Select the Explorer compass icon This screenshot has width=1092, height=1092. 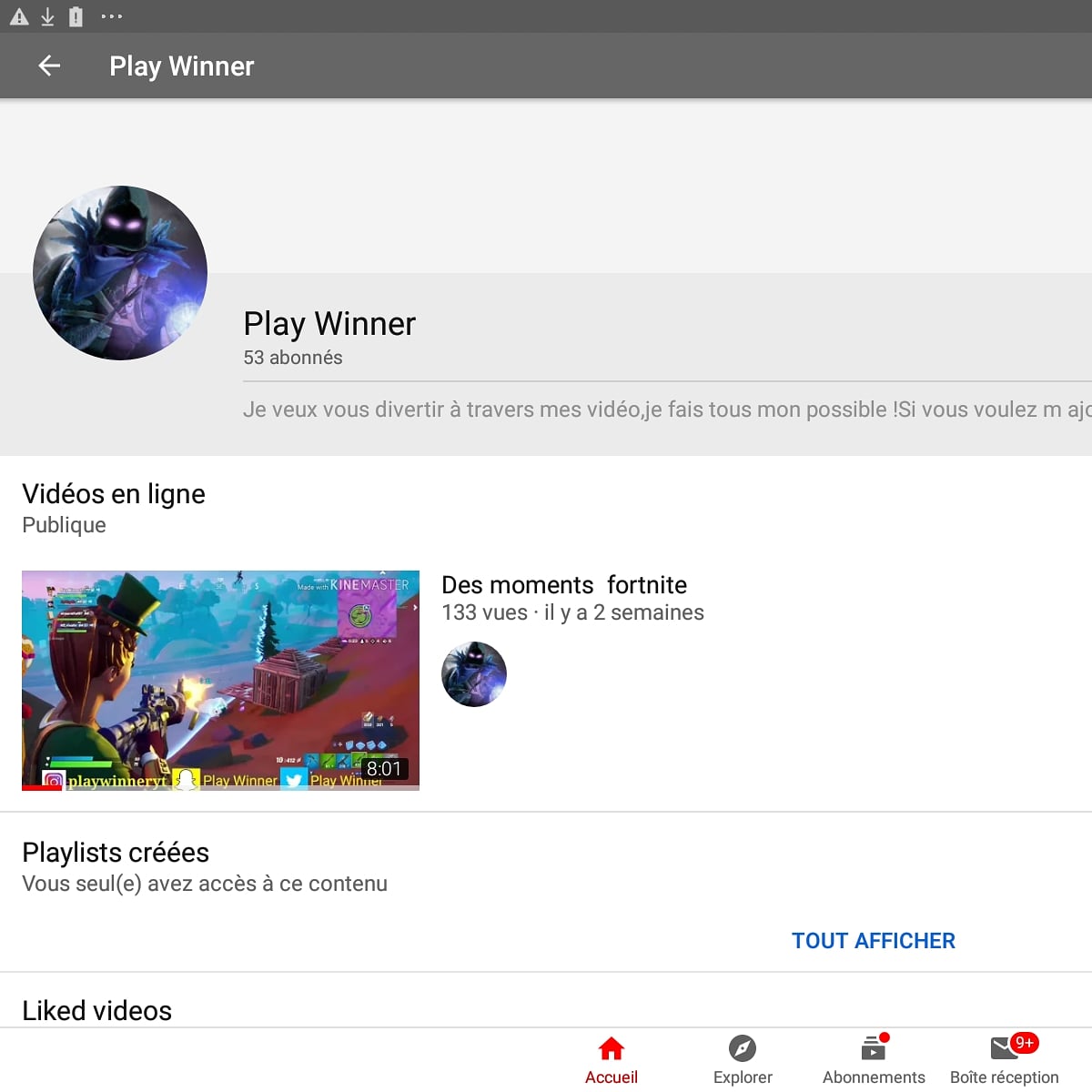(x=743, y=1048)
